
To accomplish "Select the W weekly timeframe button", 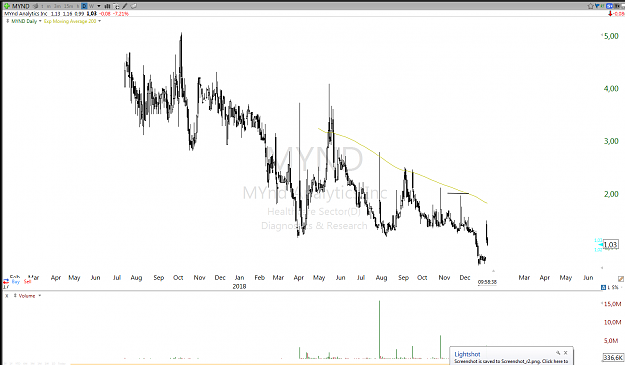I will pos(91,6).
